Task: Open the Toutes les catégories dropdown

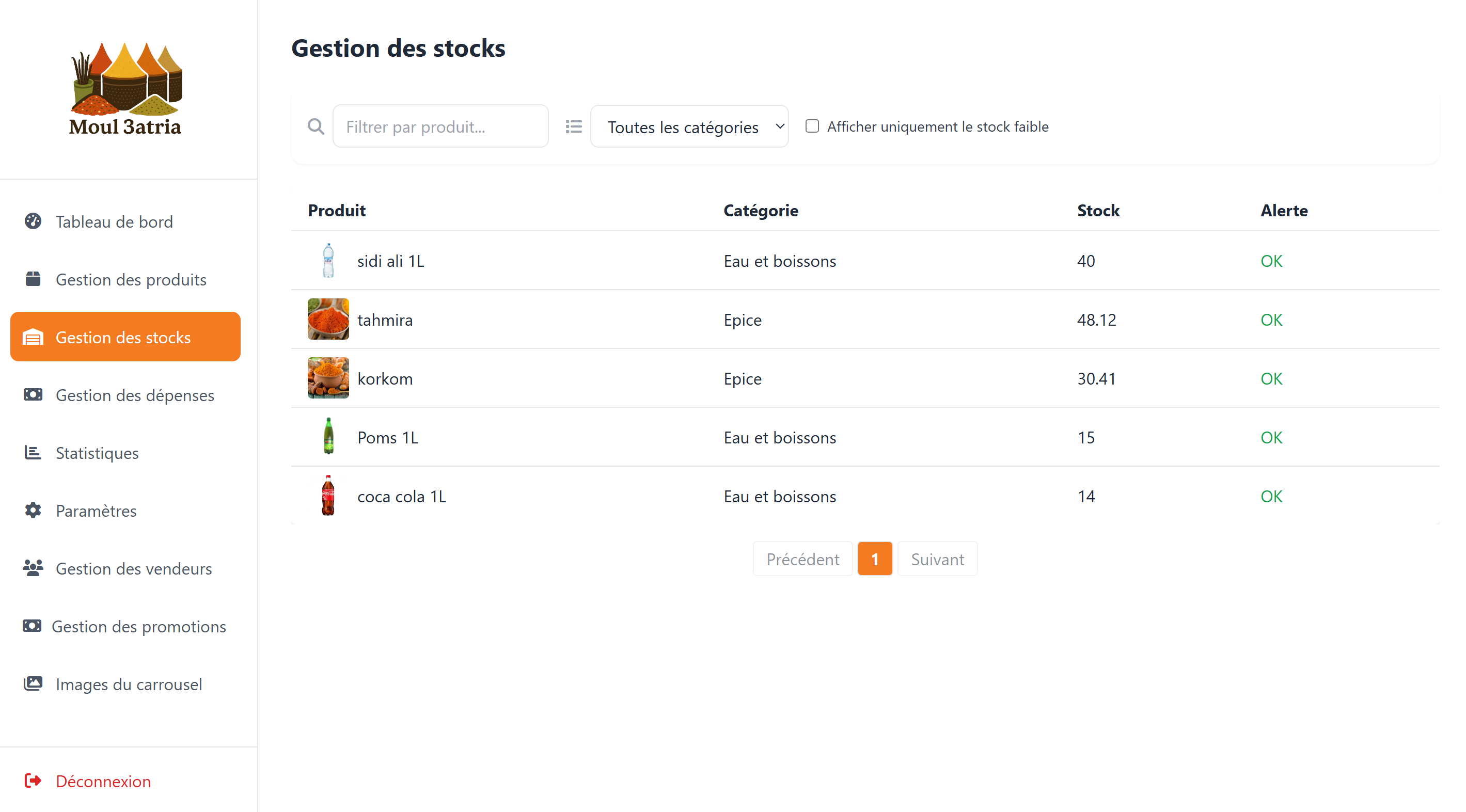Action: (689, 126)
